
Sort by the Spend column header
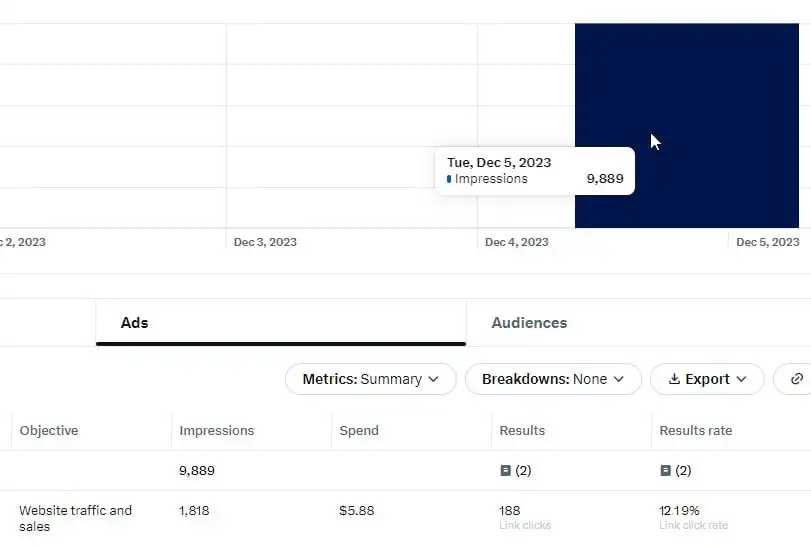click(359, 430)
